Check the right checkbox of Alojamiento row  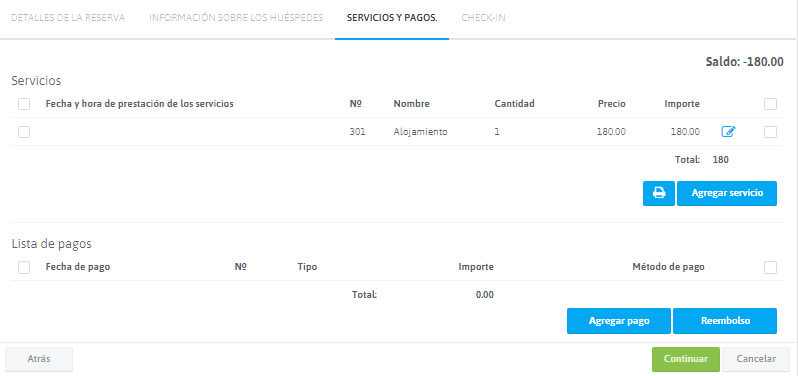[770, 132]
